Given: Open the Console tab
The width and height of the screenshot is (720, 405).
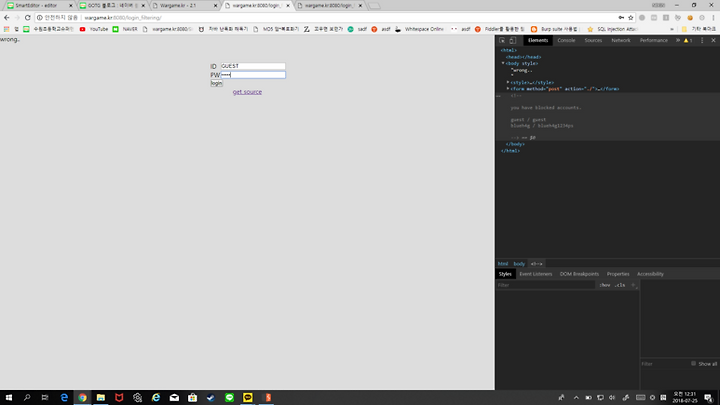Looking at the screenshot, I should click(566, 40).
